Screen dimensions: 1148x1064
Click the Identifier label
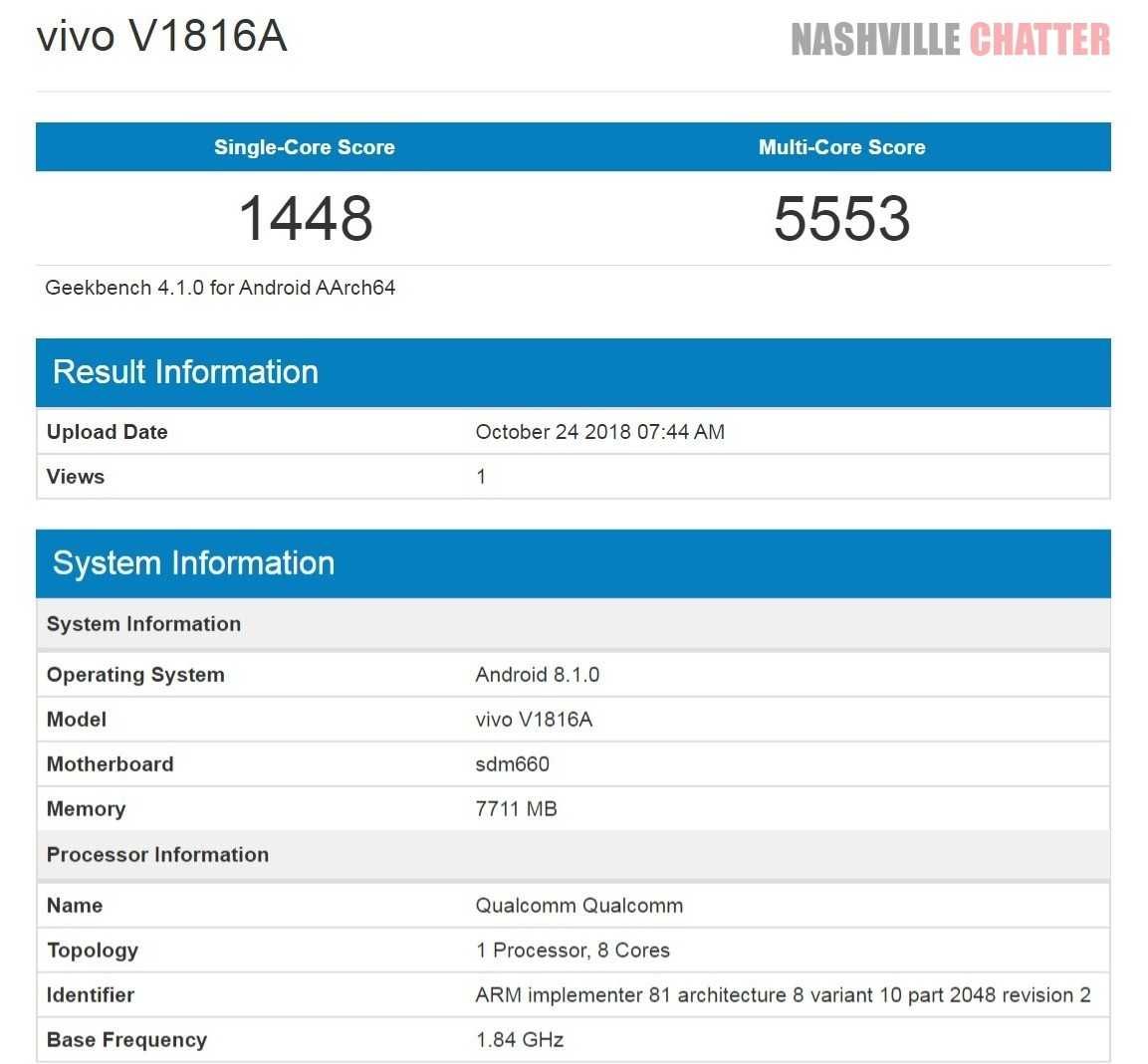tap(90, 994)
